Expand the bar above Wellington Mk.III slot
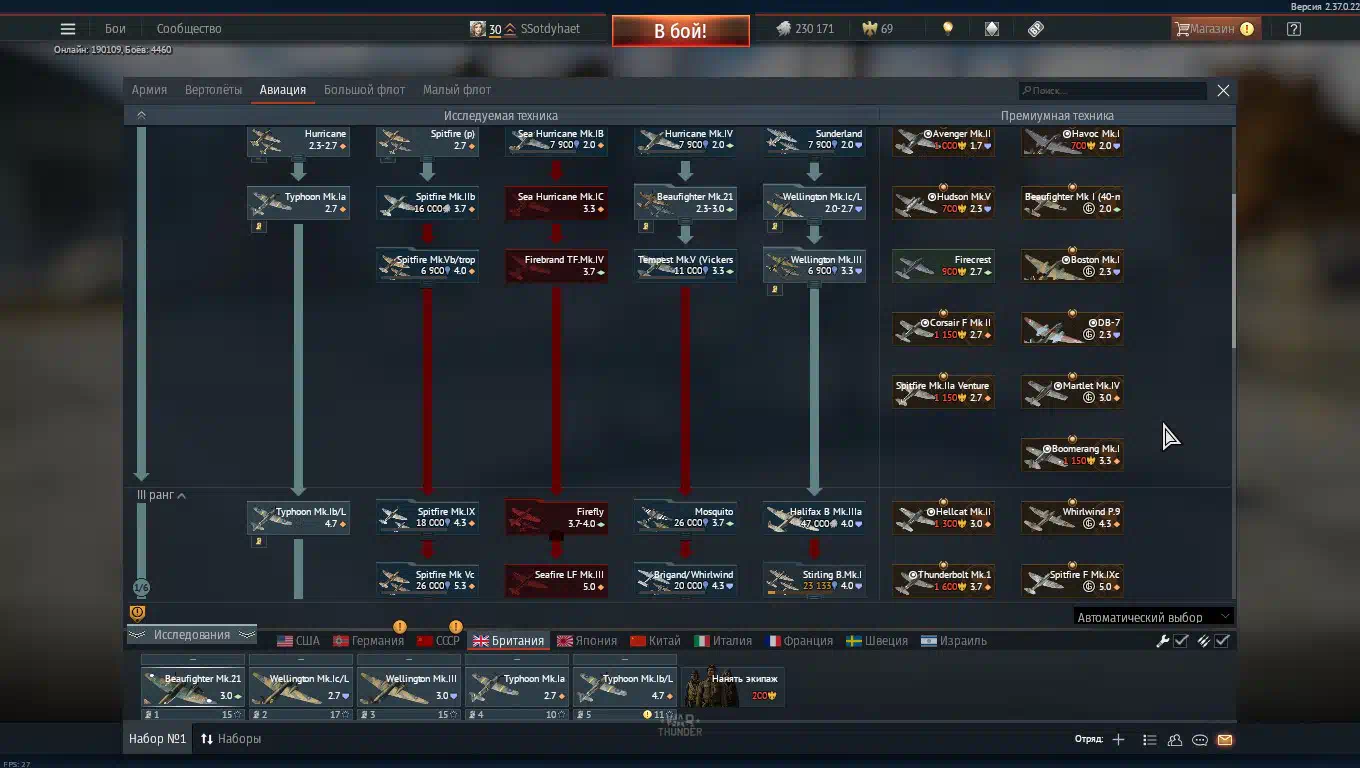1360x768 pixels. (409, 660)
